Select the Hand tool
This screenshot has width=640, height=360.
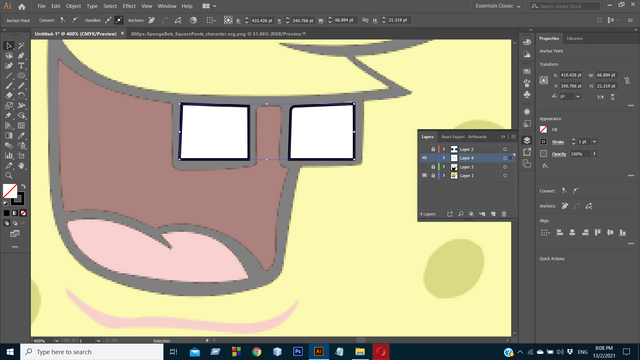21,166
